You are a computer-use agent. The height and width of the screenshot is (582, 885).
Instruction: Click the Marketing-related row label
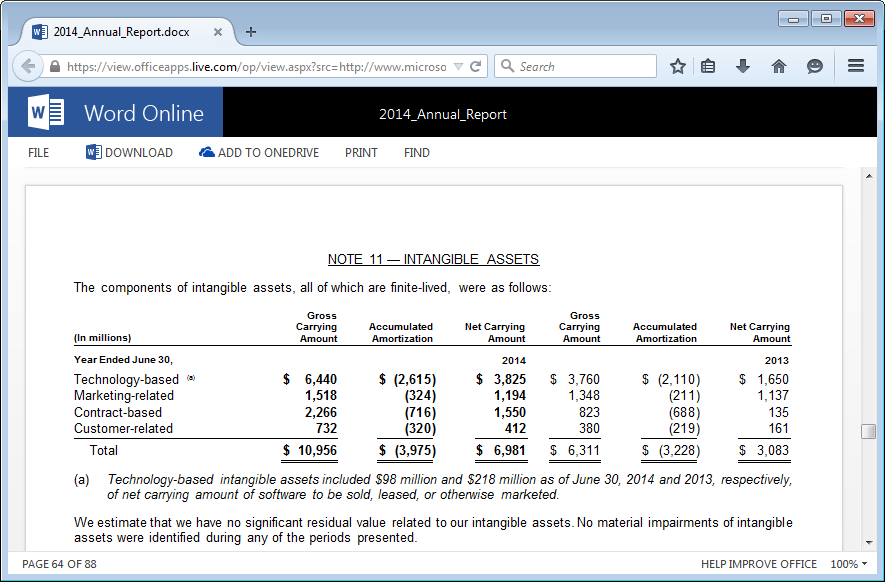(x=124, y=396)
